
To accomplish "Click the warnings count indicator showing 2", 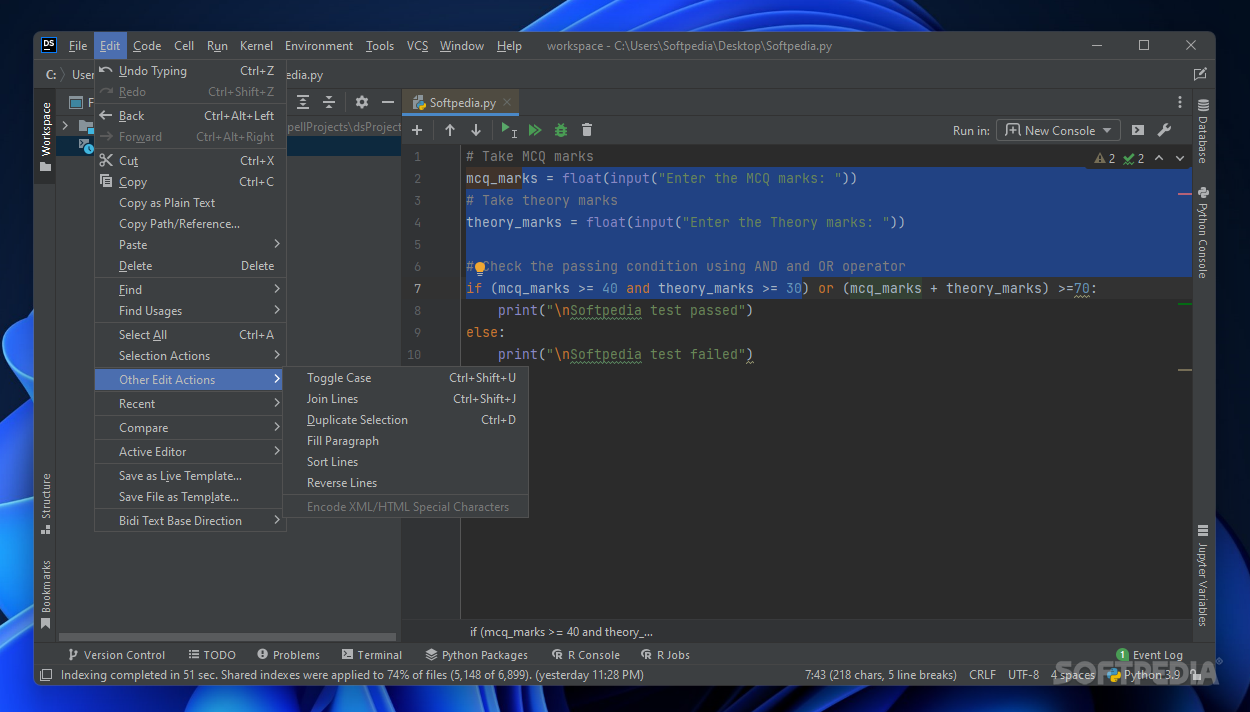I will click(x=1105, y=158).
